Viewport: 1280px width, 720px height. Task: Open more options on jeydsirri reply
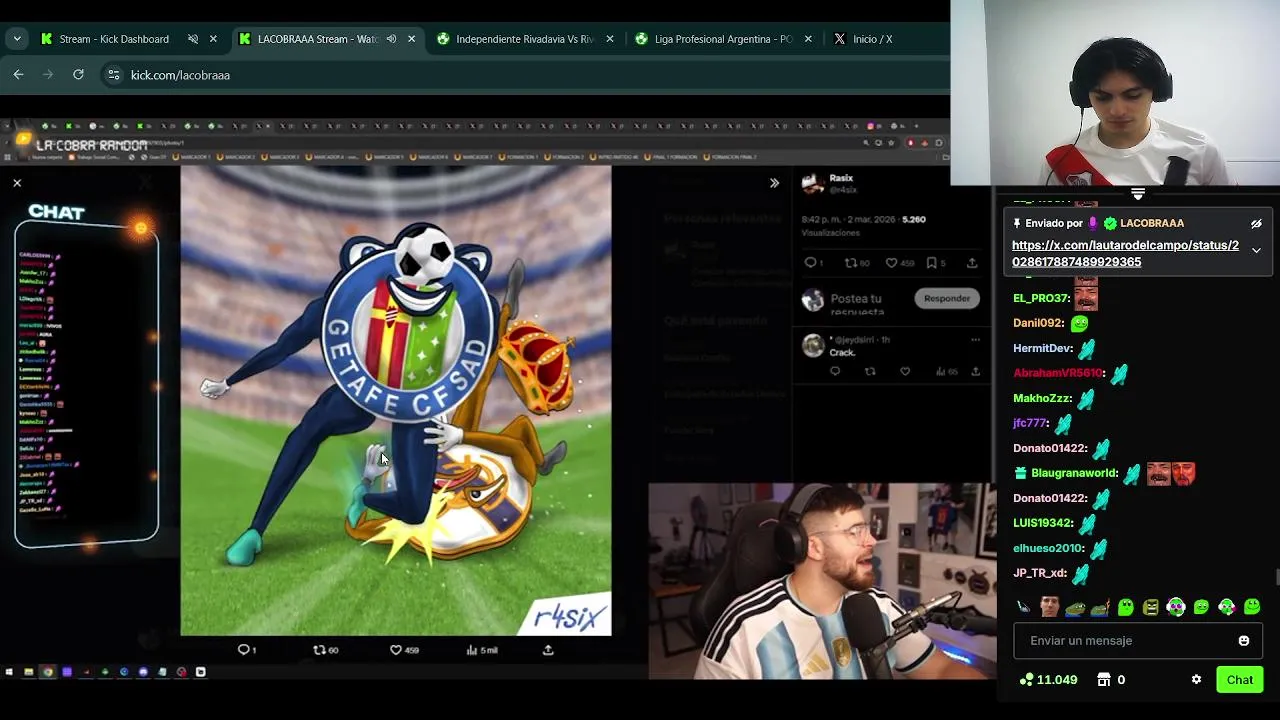pyautogui.click(x=975, y=340)
